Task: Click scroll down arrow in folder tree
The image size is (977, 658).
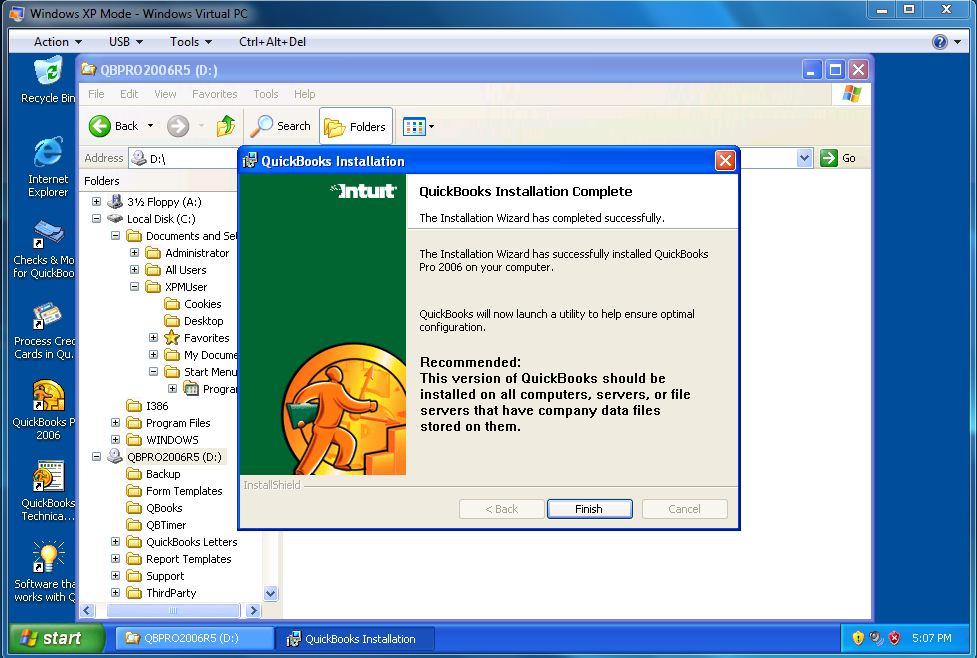Action: [x=270, y=593]
